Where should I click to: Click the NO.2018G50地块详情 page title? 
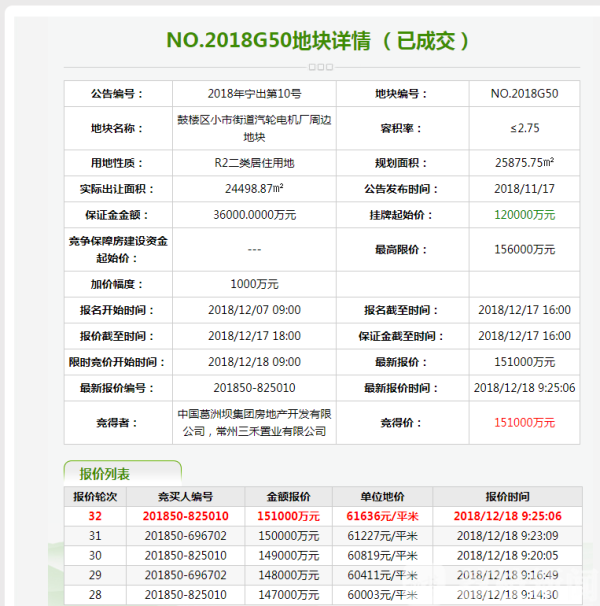pyautogui.click(x=317, y=41)
